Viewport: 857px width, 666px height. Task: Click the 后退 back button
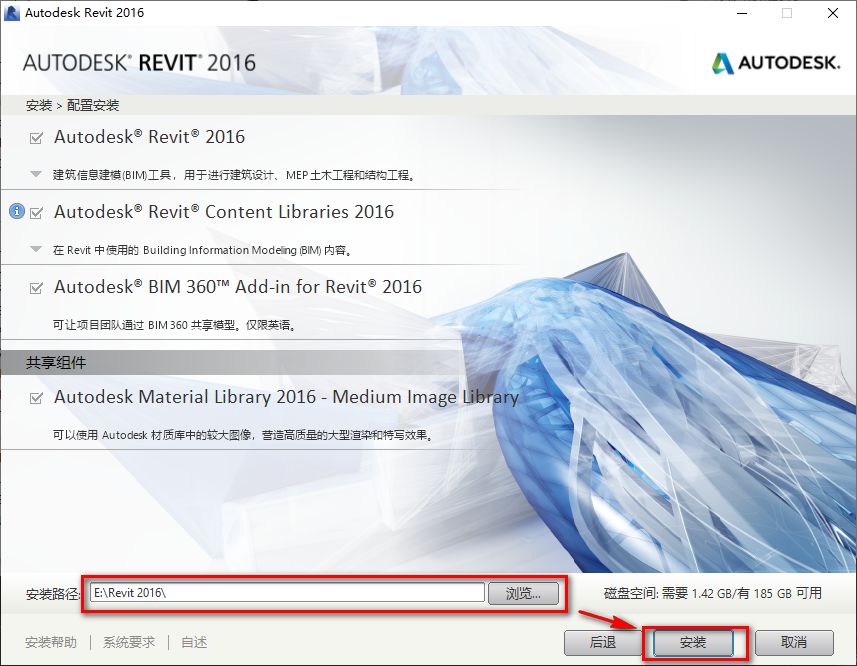coord(601,644)
